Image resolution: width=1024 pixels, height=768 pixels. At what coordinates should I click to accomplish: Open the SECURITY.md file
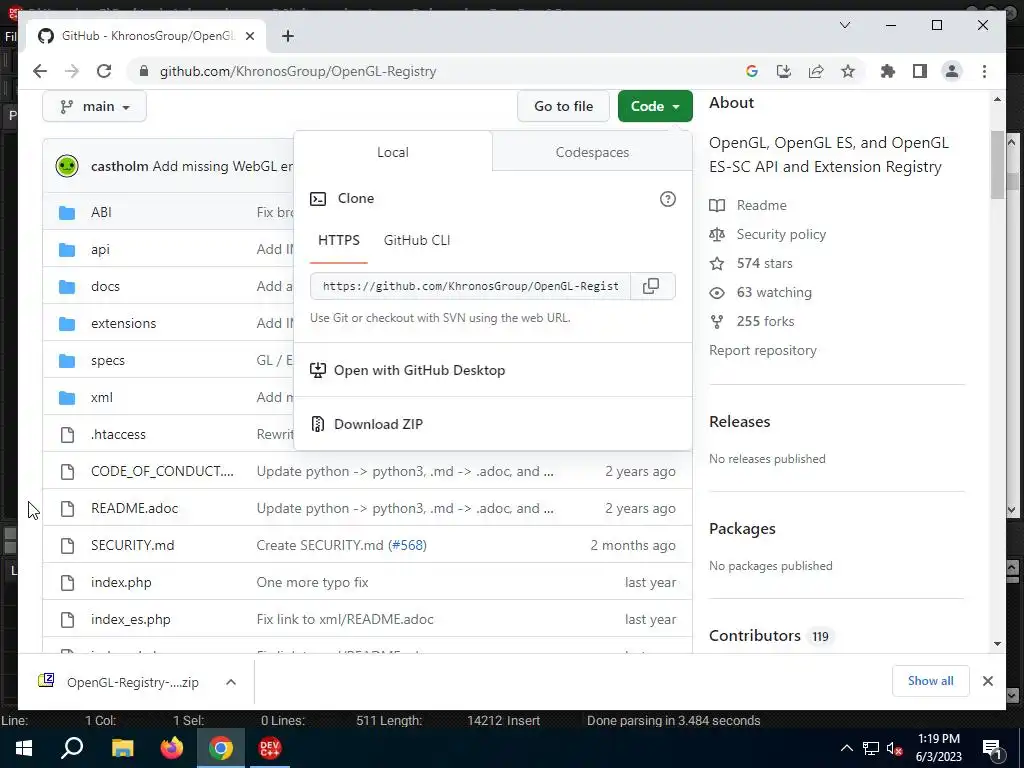coord(133,545)
